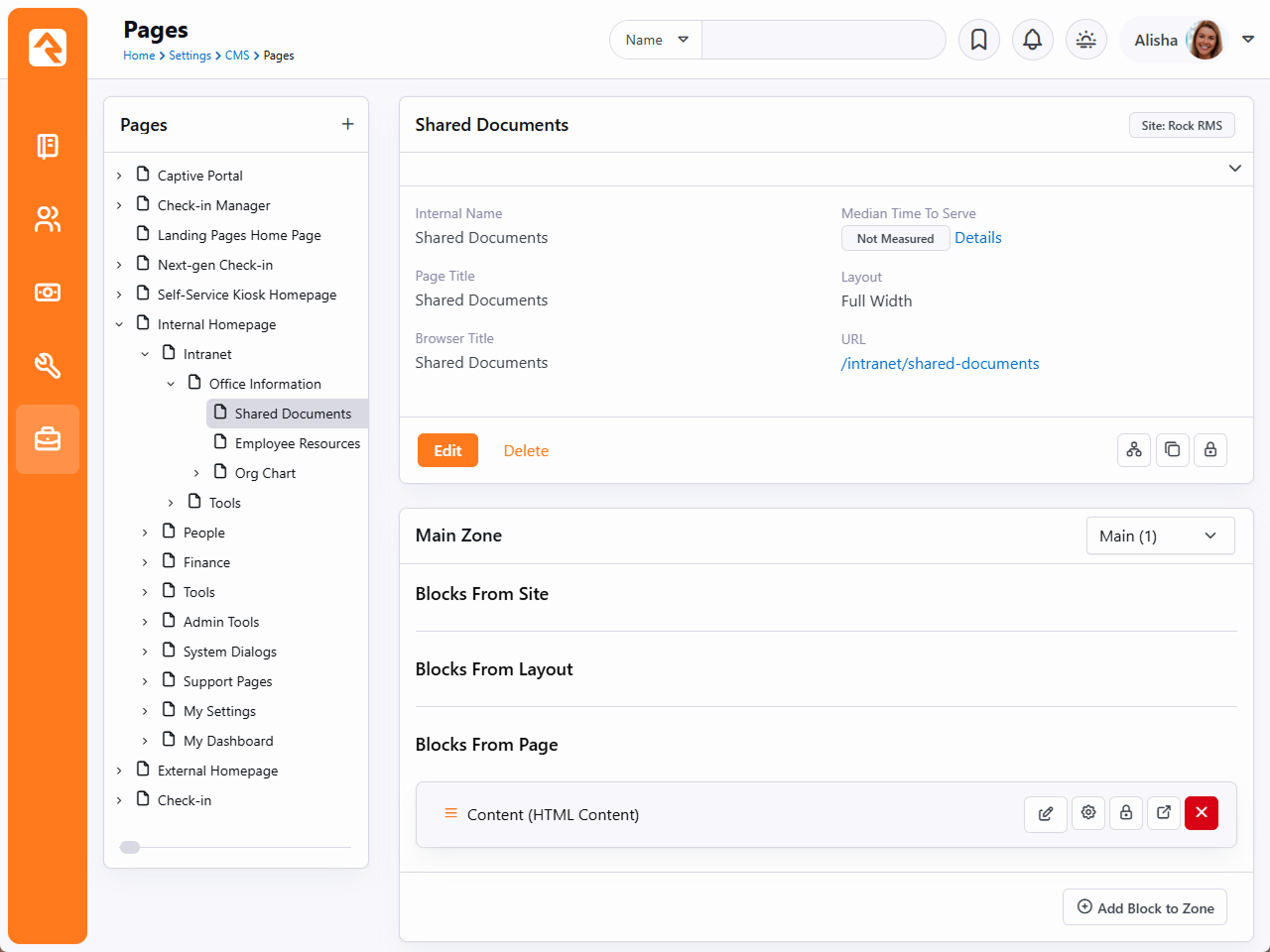Go to CMS breadcrumb

click(x=237, y=56)
